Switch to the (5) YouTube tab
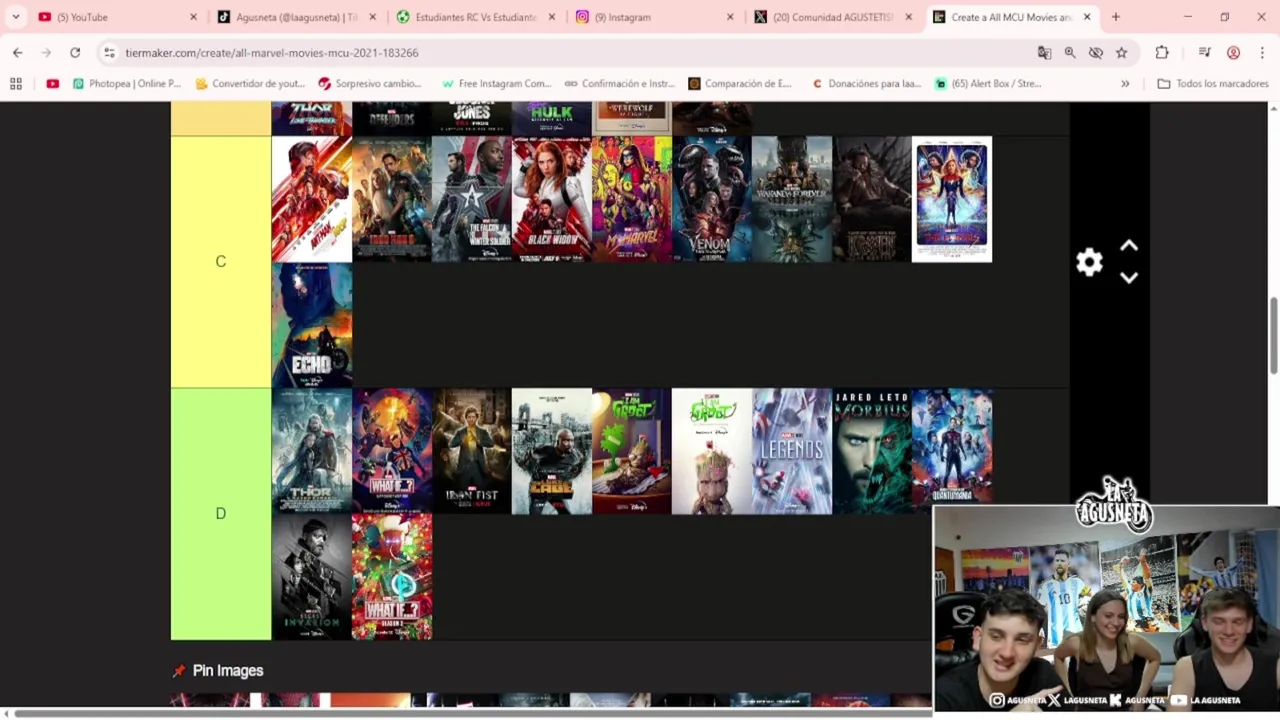Viewport: 1280px width, 720px height. pyautogui.click(x=117, y=17)
